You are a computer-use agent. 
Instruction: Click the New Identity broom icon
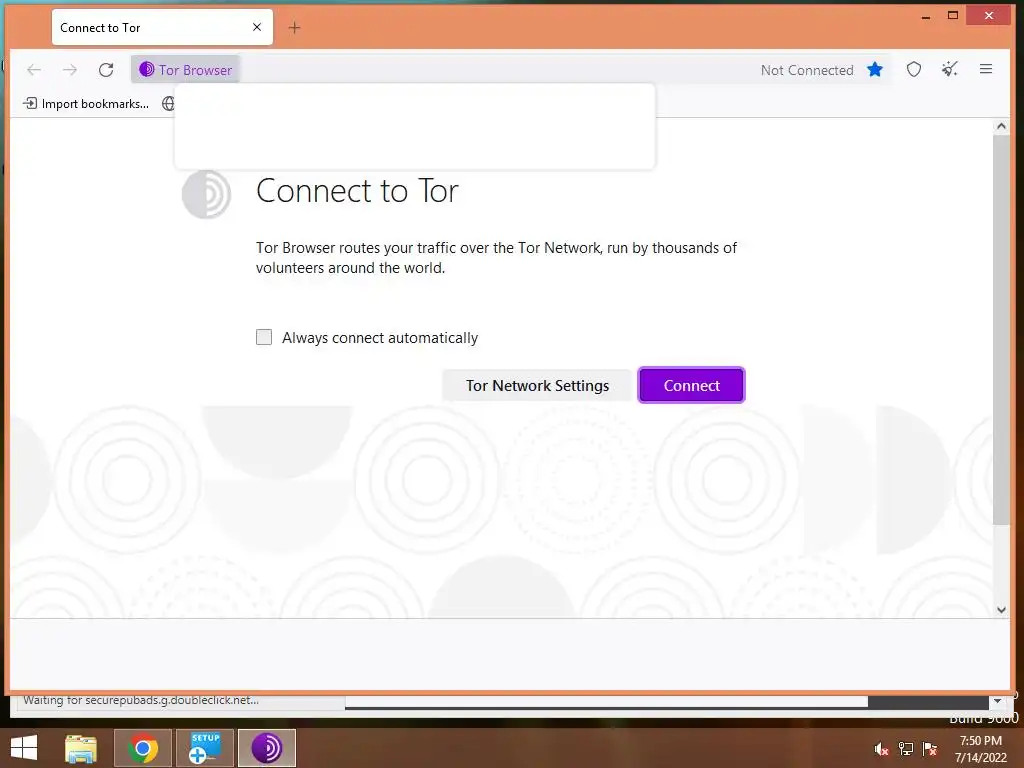[x=950, y=69]
